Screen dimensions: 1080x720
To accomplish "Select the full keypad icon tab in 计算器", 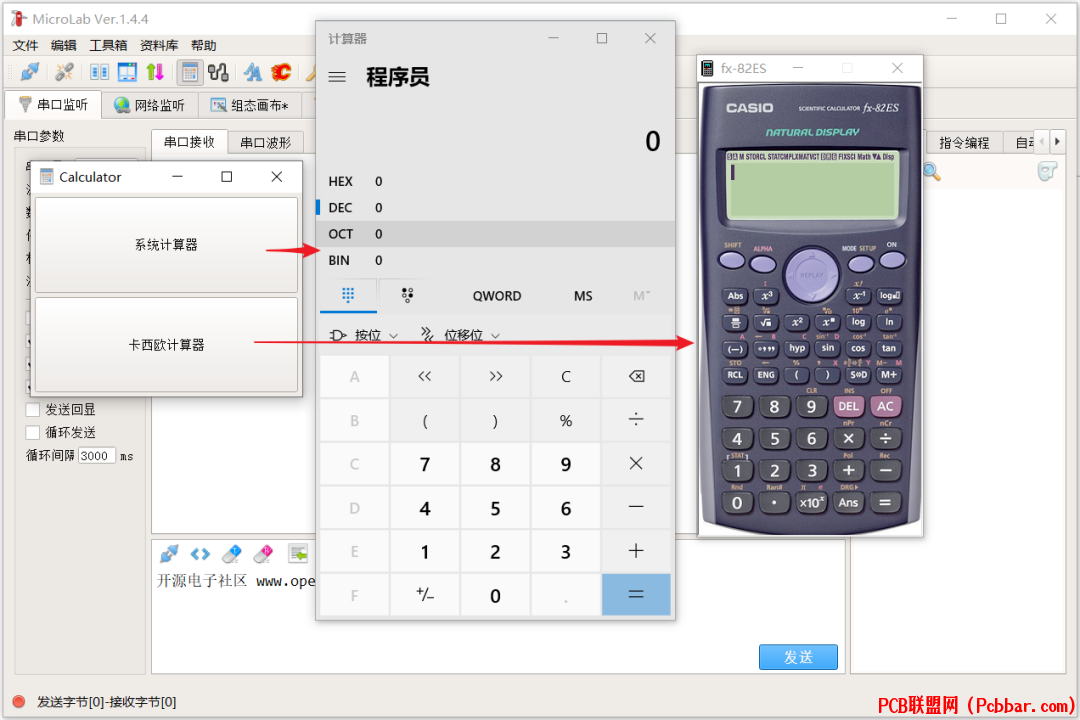I will click(x=349, y=296).
